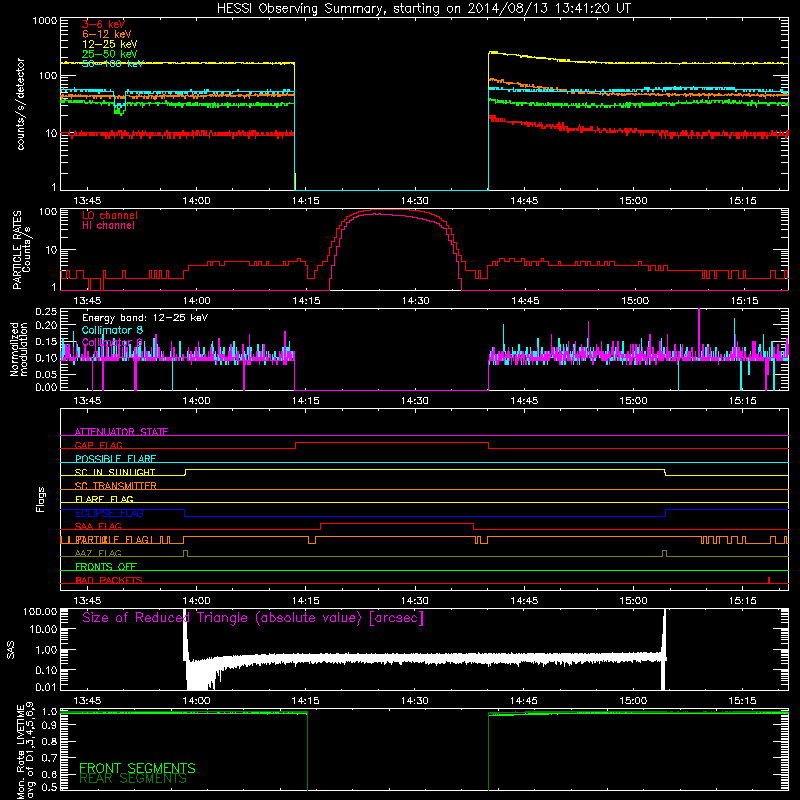Select 'LO channel' in particle rates legend
Viewport: 800px width, 800px height.
(x=110, y=215)
